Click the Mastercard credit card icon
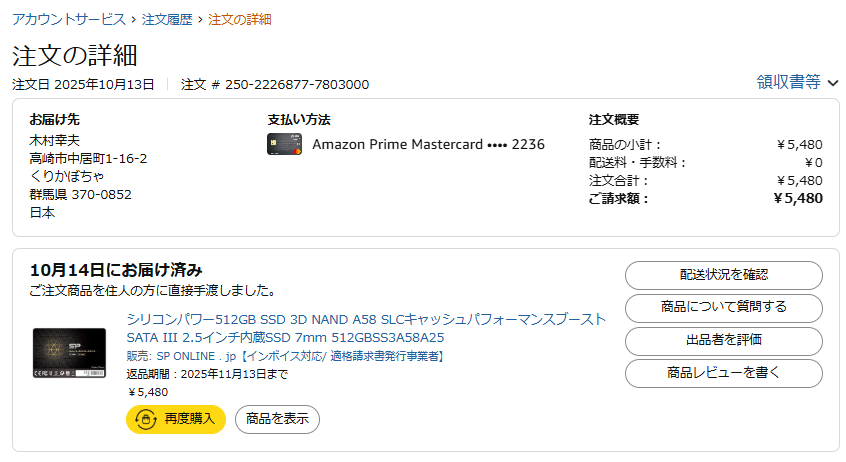Image resolution: width=846 pixels, height=462 pixels. (x=285, y=144)
